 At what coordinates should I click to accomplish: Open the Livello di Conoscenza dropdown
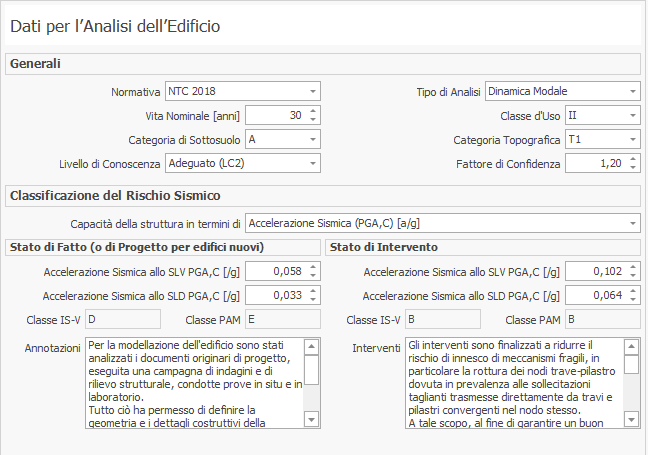pos(313,162)
